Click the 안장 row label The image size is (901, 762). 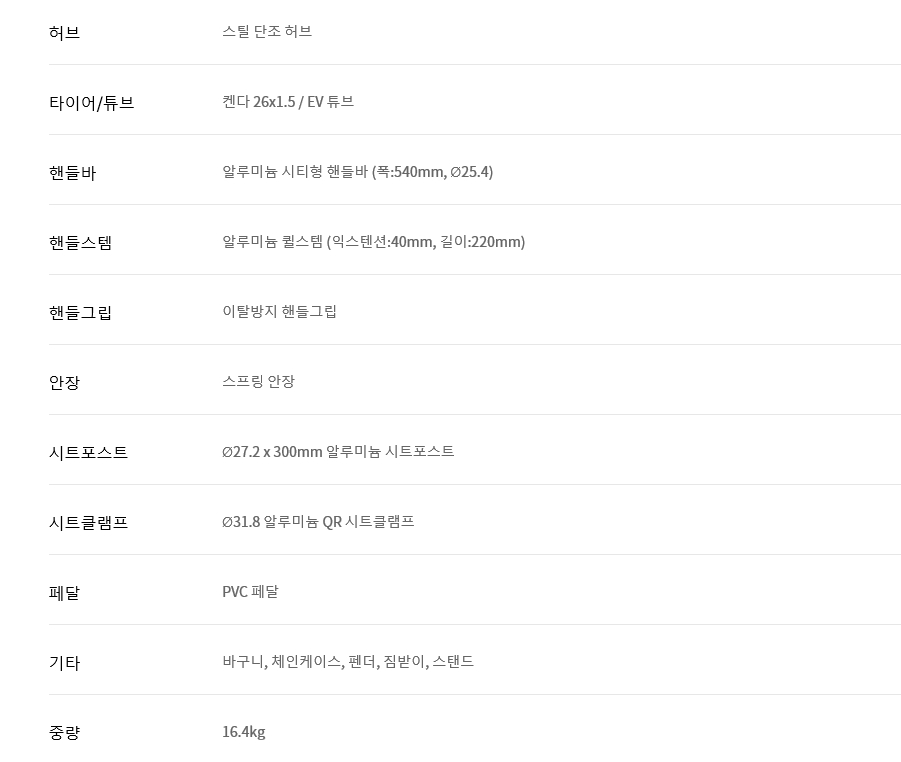(x=64, y=383)
